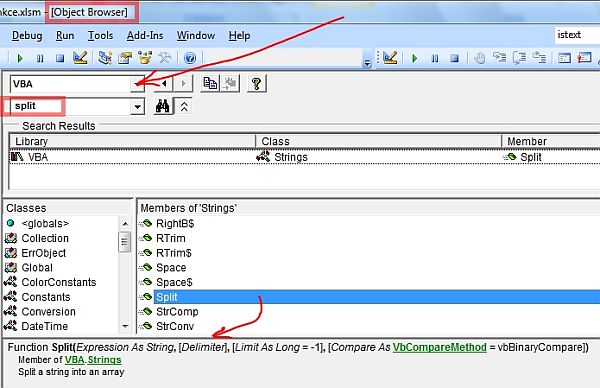Click the blue Help icon on toolbar
The height and width of the screenshot is (388, 600).
click(x=190, y=58)
